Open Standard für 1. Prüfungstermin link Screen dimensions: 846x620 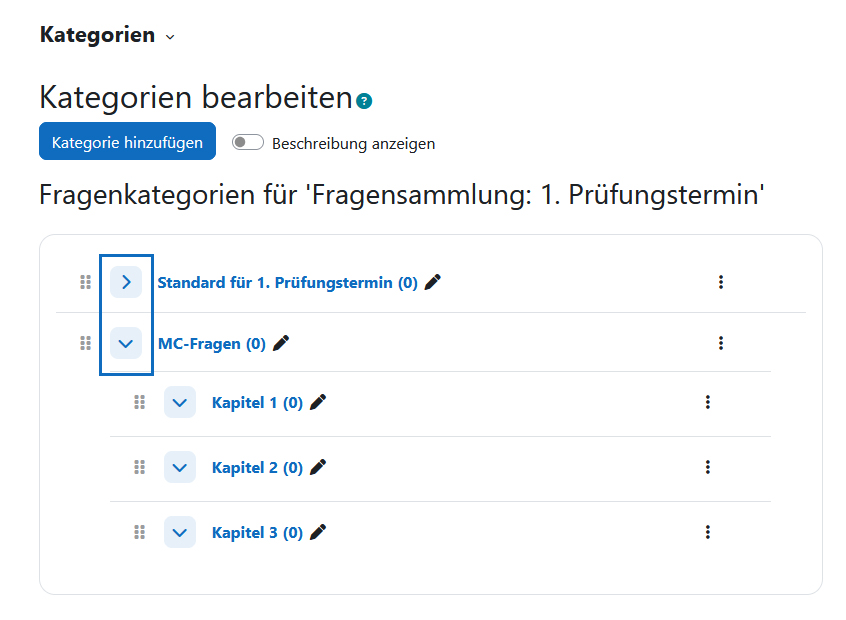coord(287,283)
